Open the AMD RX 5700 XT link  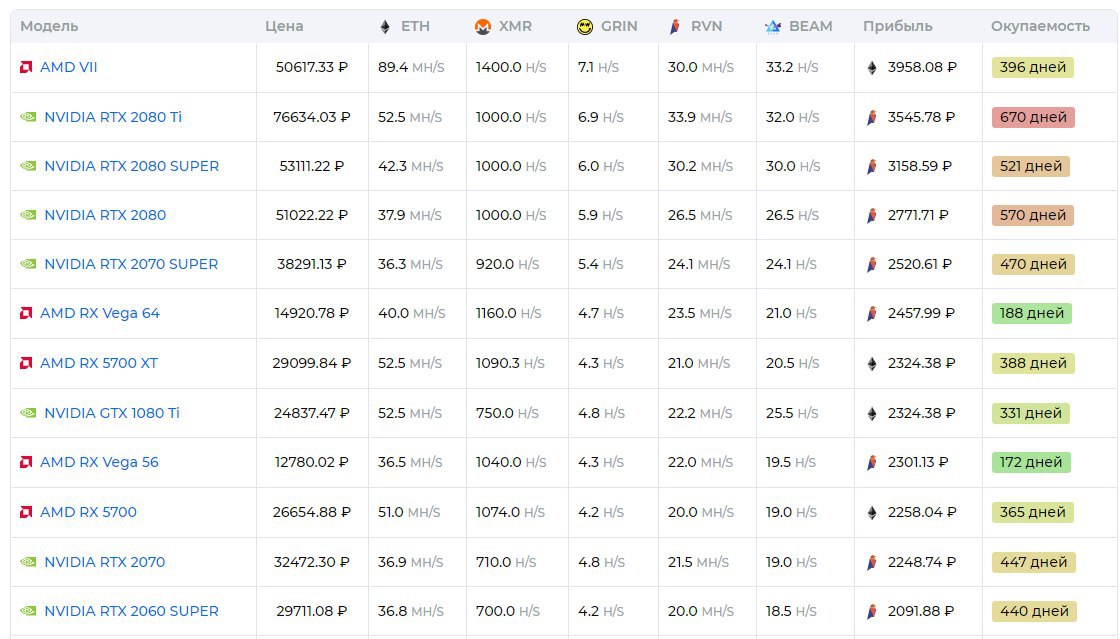click(99, 363)
